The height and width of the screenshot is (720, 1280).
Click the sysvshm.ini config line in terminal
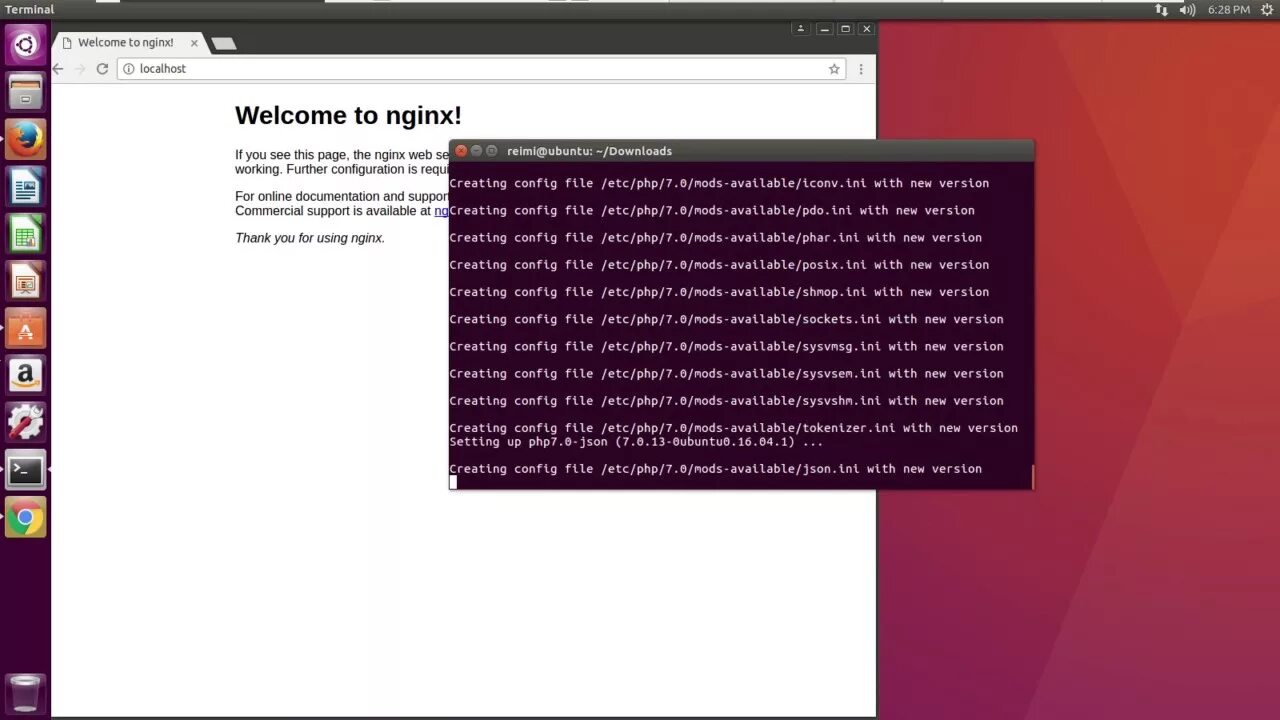(x=726, y=401)
